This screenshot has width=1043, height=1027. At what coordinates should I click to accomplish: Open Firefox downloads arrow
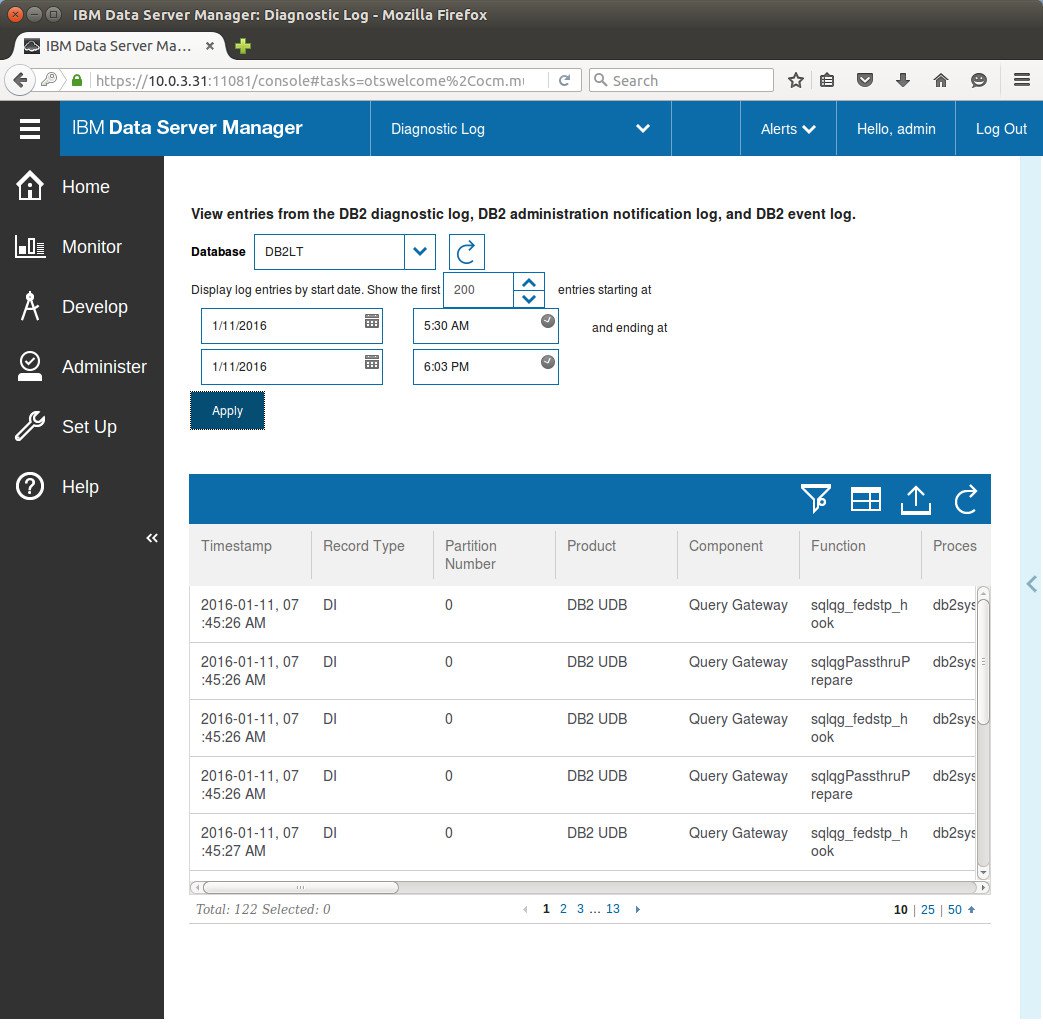(x=902, y=80)
